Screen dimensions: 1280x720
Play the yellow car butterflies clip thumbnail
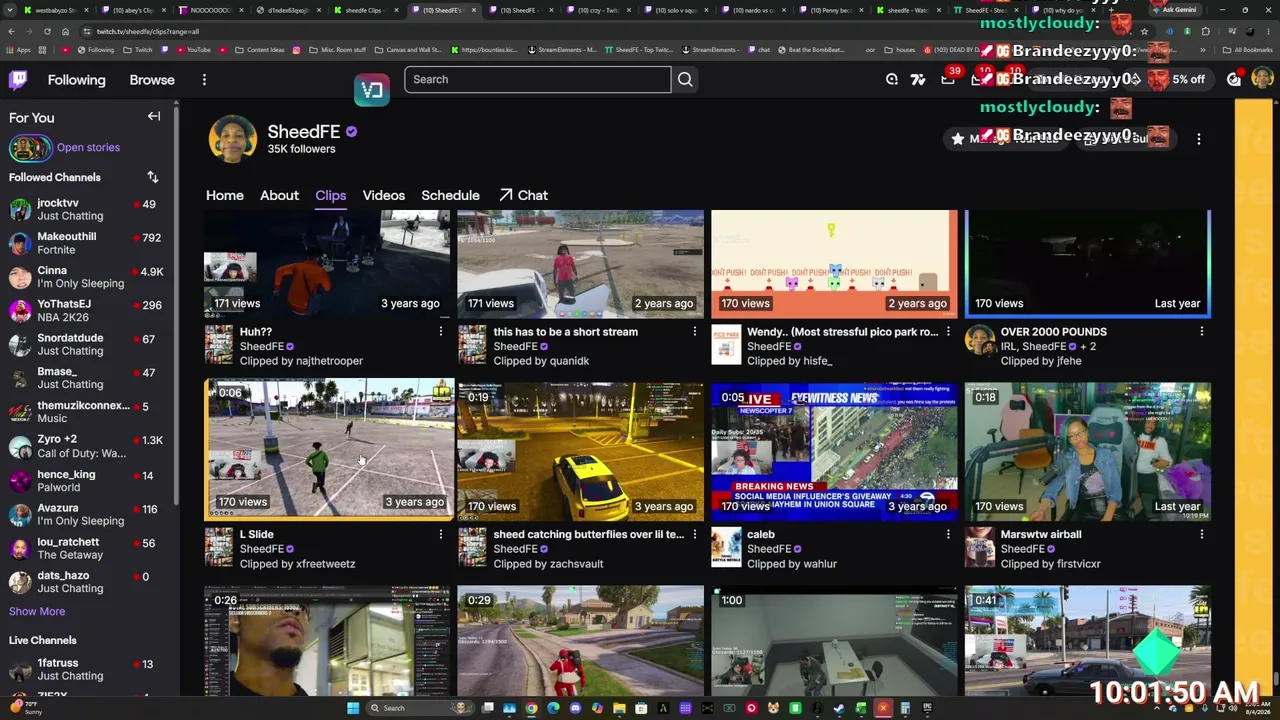click(x=581, y=452)
